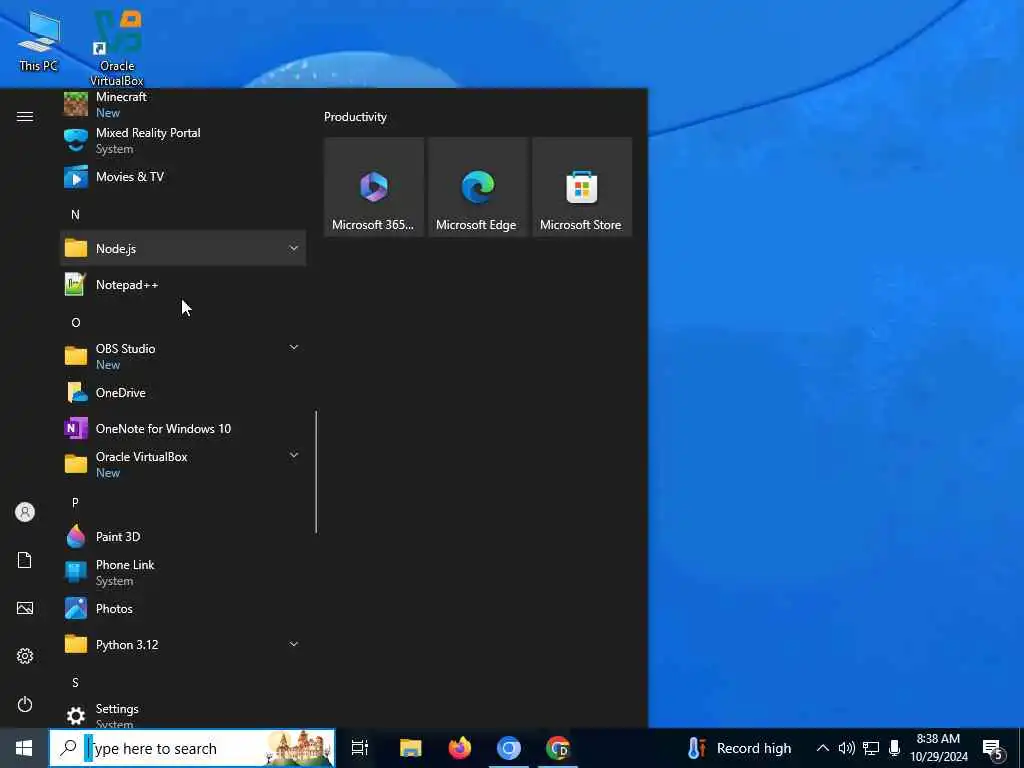The height and width of the screenshot is (768, 1024).
Task: Open Microsoft Store tile
Action: pyautogui.click(x=582, y=187)
